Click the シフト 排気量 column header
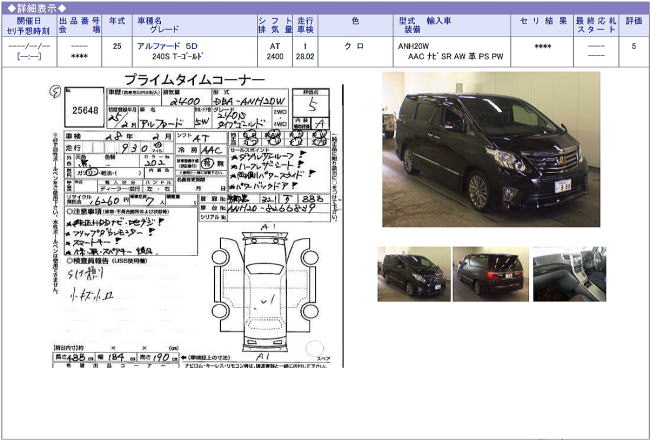The height and width of the screenshot is (440, 650). coord(275,25)
